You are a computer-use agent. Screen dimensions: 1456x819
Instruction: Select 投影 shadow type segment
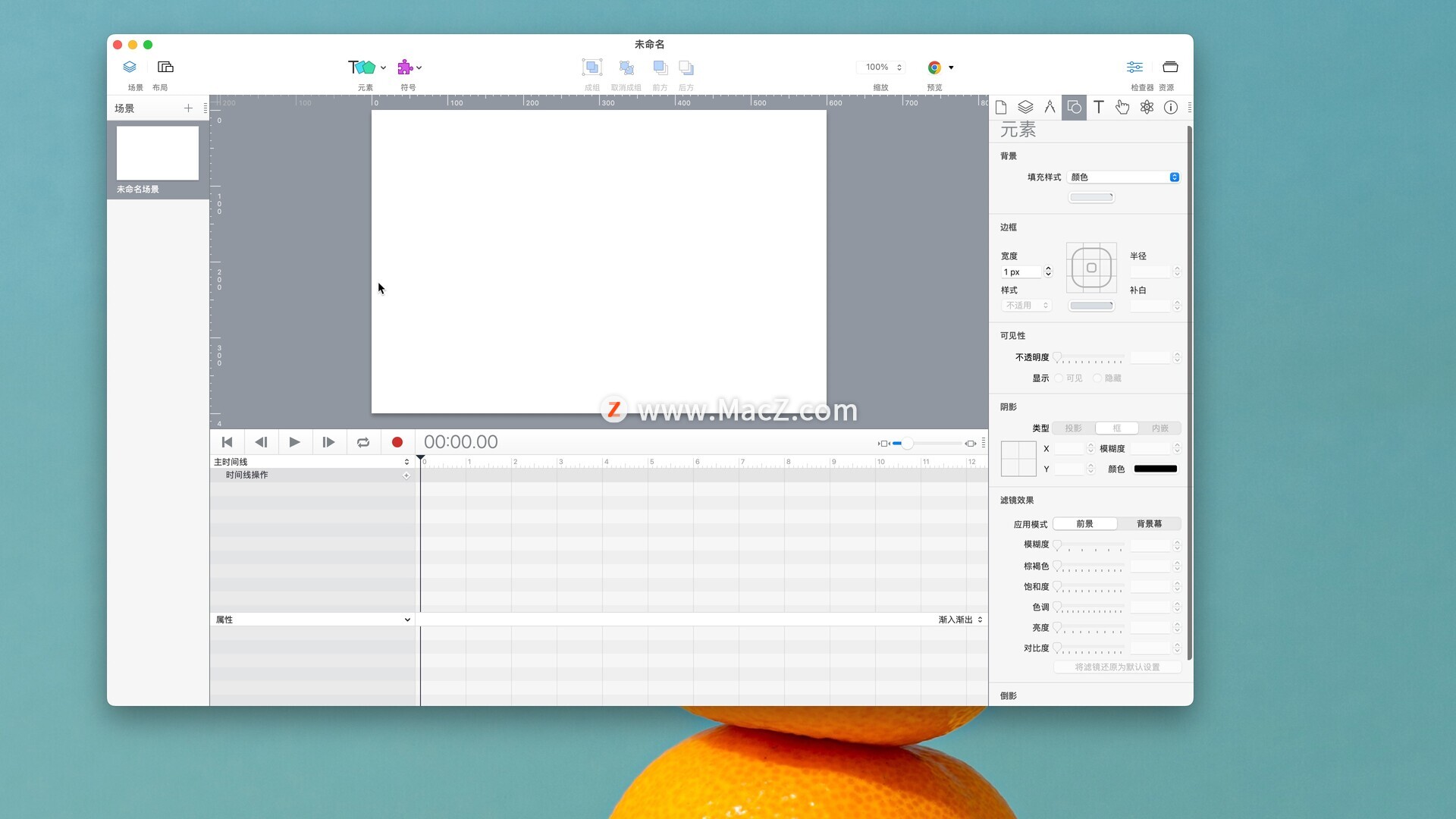[x=1073, y=428]
